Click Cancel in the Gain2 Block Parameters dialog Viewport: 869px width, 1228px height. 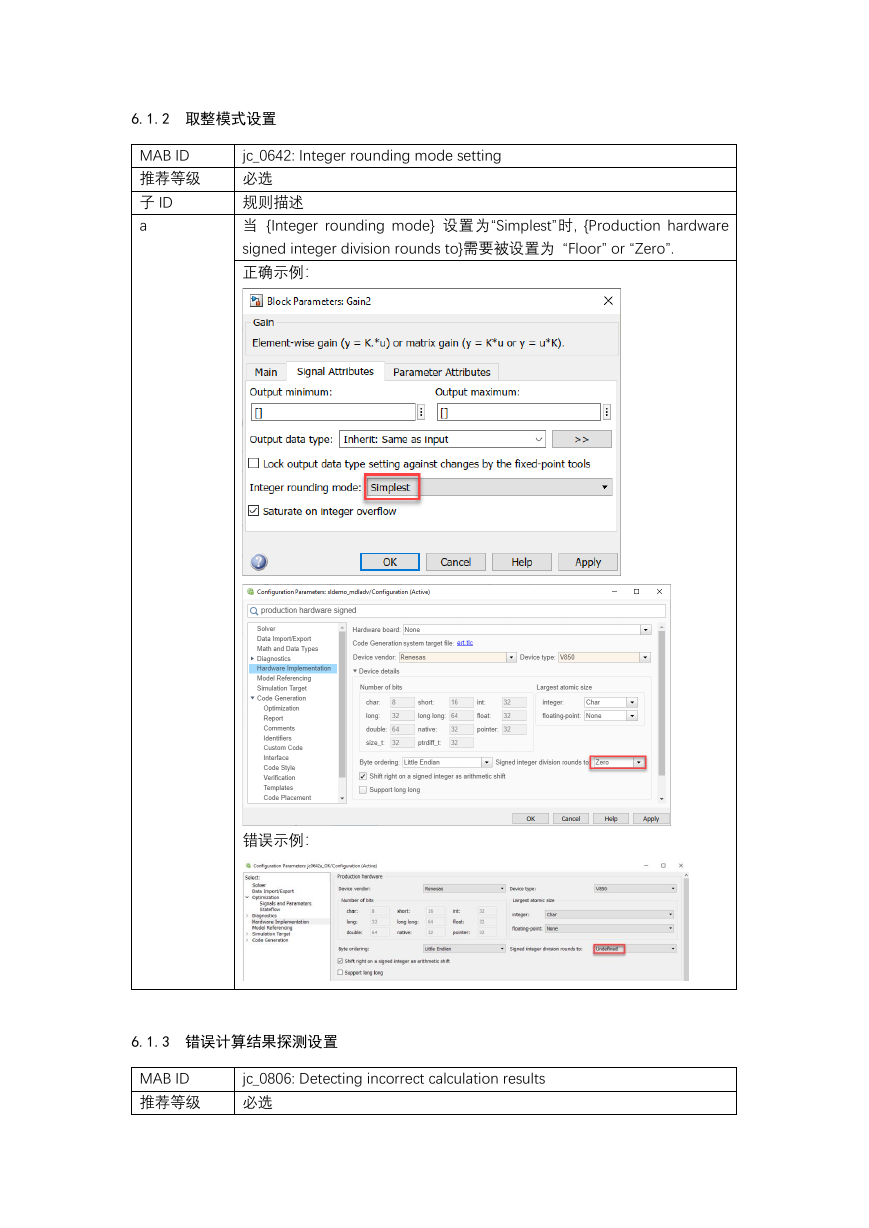coord(456,562)
